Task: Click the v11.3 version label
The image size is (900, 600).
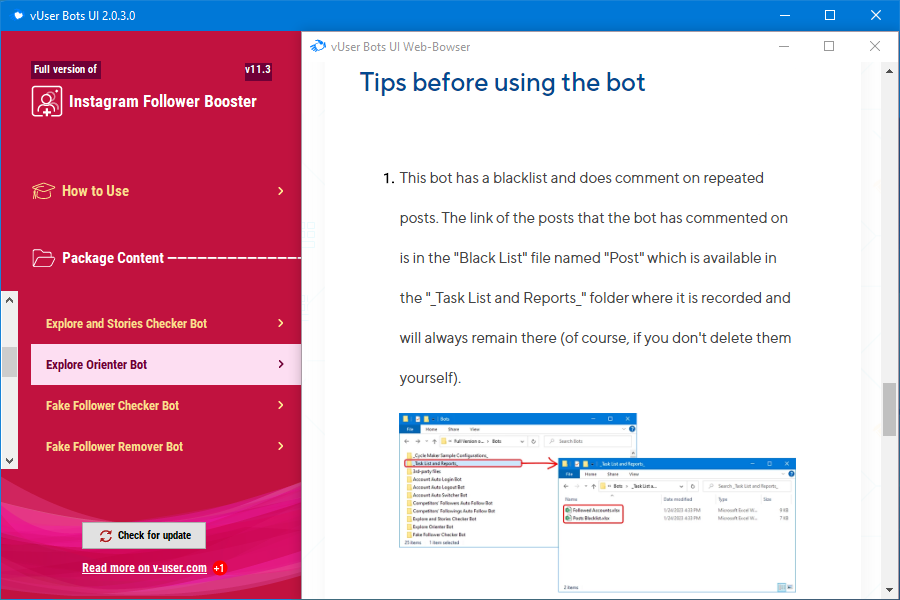Action: tap(258, 69)
